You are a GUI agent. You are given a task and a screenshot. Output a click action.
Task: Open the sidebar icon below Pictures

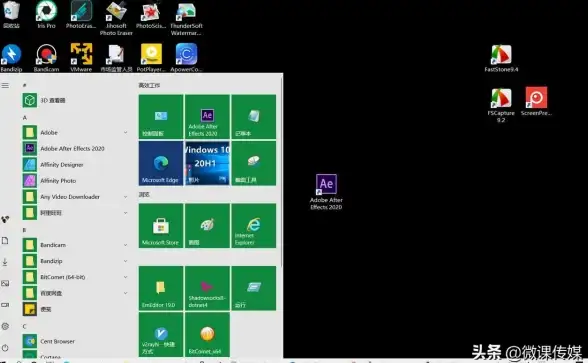point(5,305)
